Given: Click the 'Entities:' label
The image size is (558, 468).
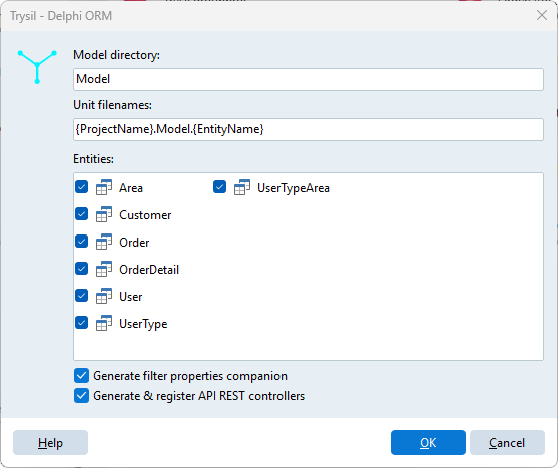Looking at the screenshot, I should click(93, 159).
